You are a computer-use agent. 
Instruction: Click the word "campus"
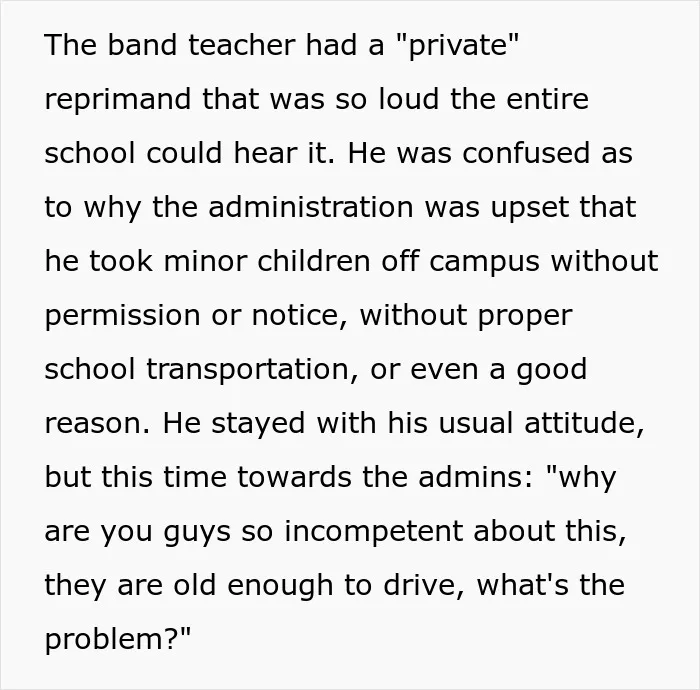(484, 262)
